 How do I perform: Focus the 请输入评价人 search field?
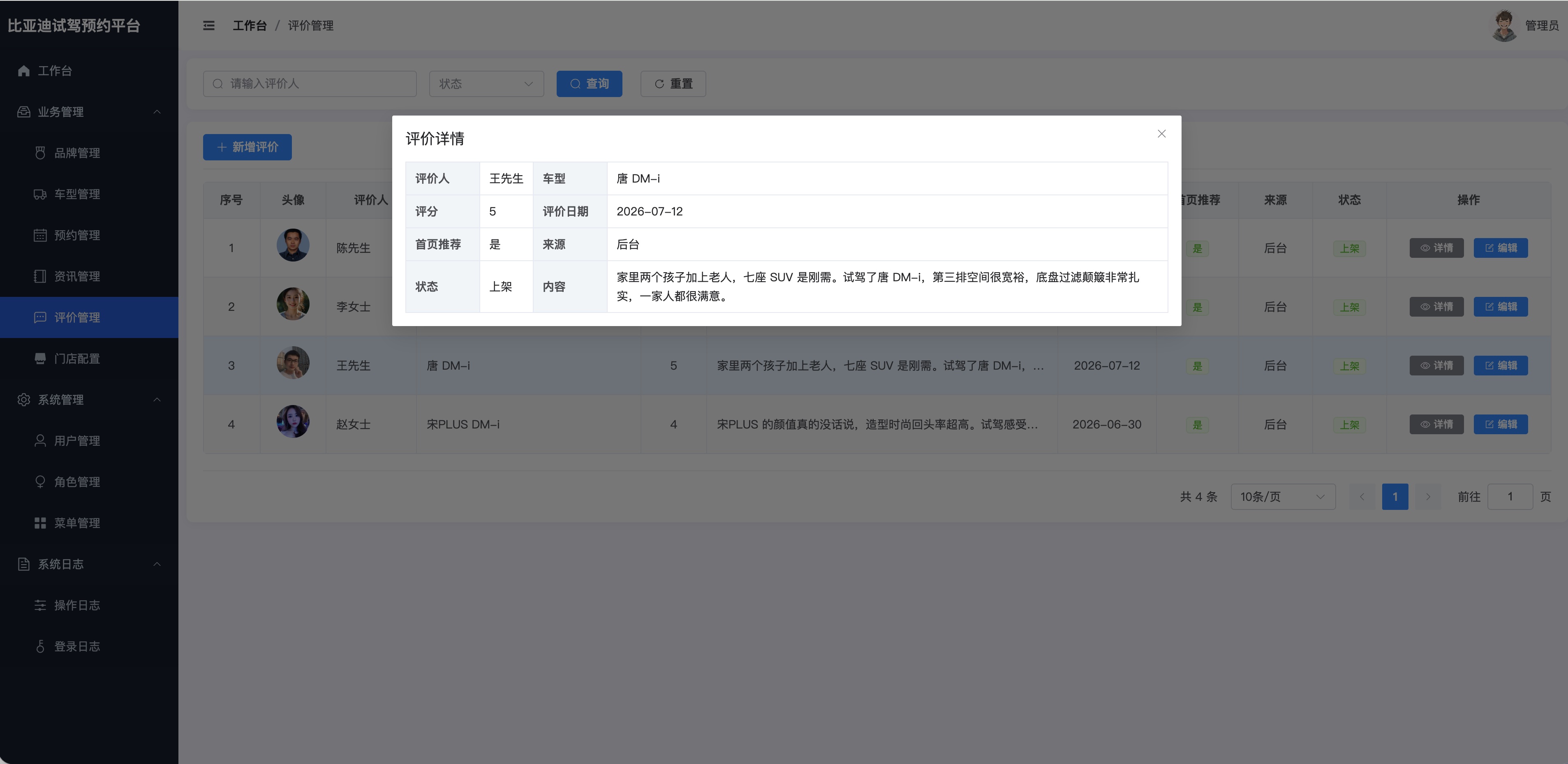click(310, 84)
